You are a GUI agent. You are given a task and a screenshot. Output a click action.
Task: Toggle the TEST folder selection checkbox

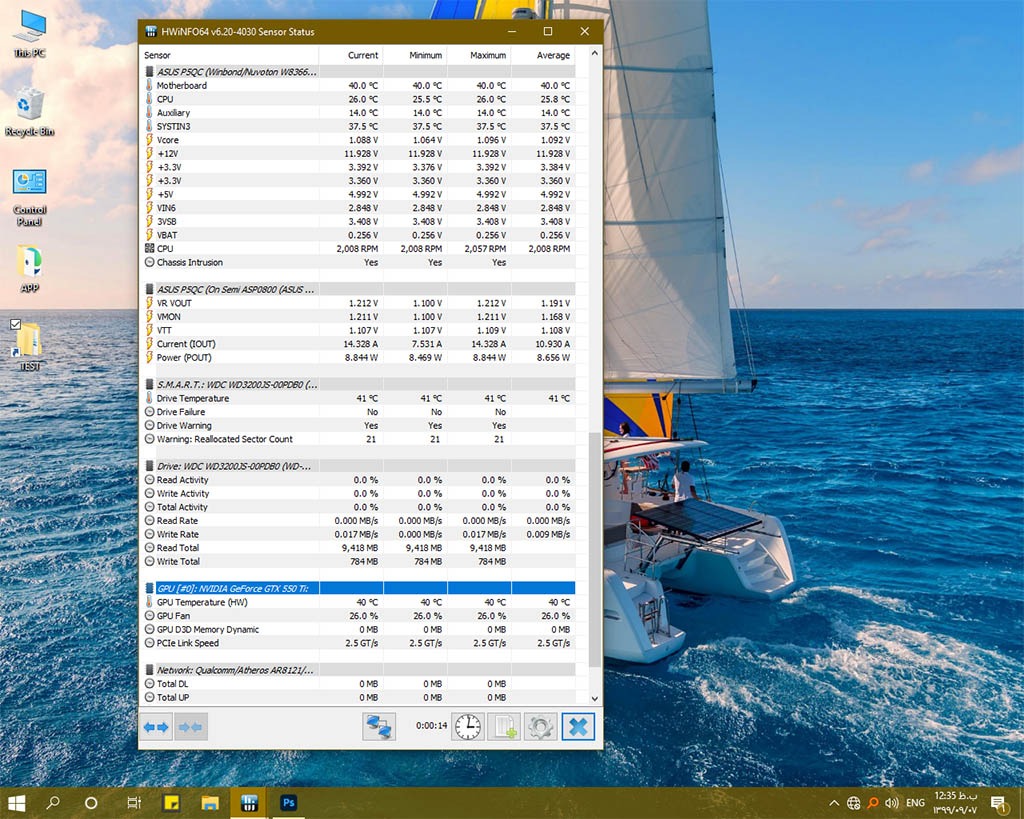pos(16,325)
